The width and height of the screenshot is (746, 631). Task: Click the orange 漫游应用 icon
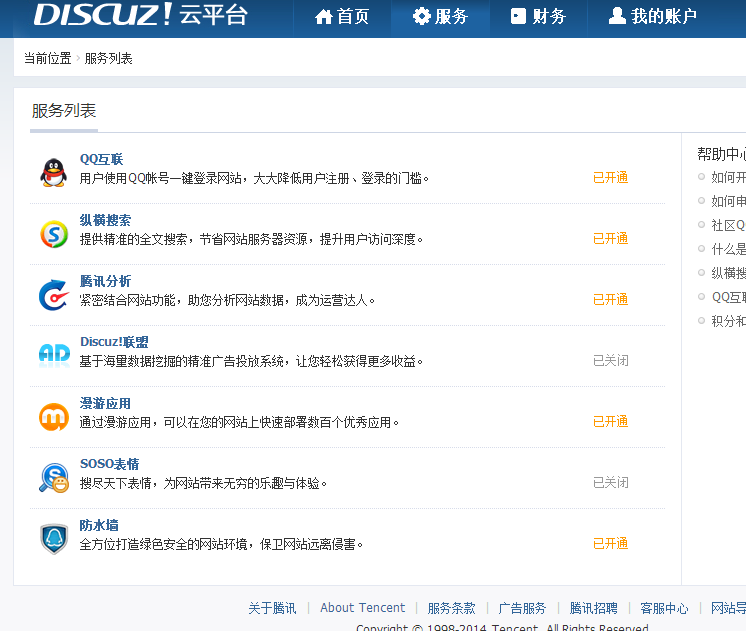point(54,417)
